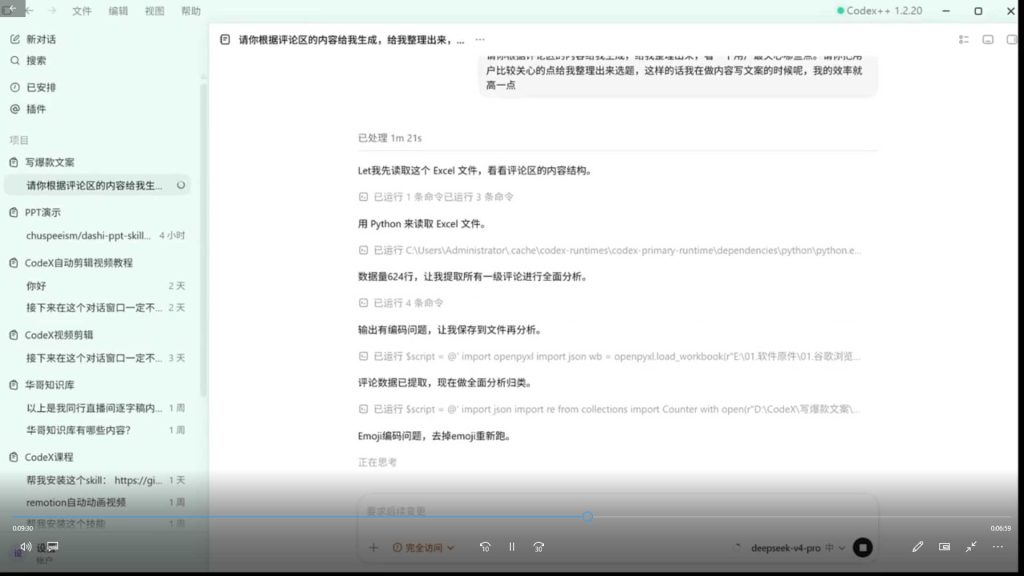
Task: Open the deepseek-v4-pro model dropdown
Action: coord(797,548)
